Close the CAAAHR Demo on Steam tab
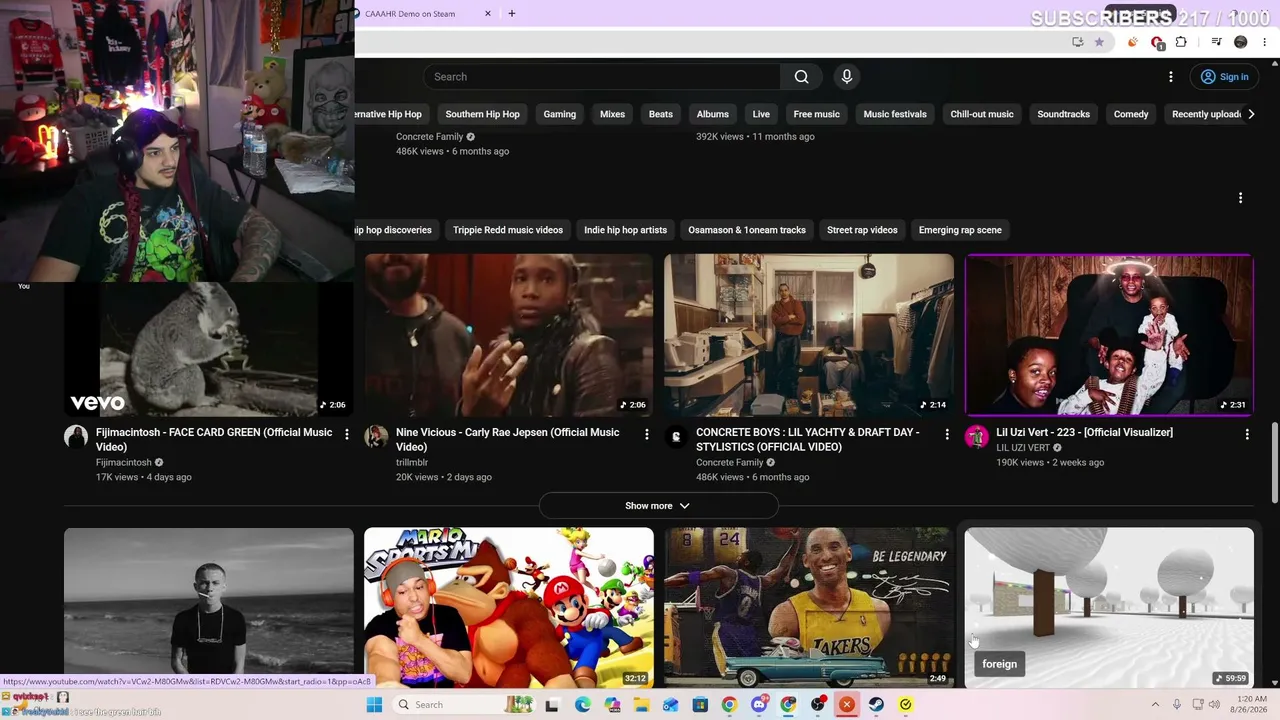 [488, 14]
